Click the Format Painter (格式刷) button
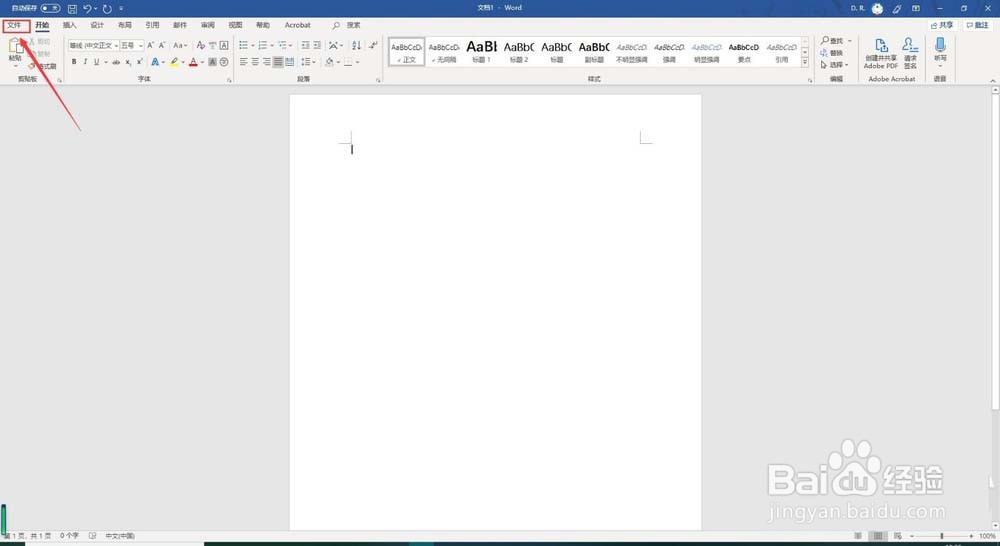Viewport: 1000px width, 546px height. [x=43, y=66]
